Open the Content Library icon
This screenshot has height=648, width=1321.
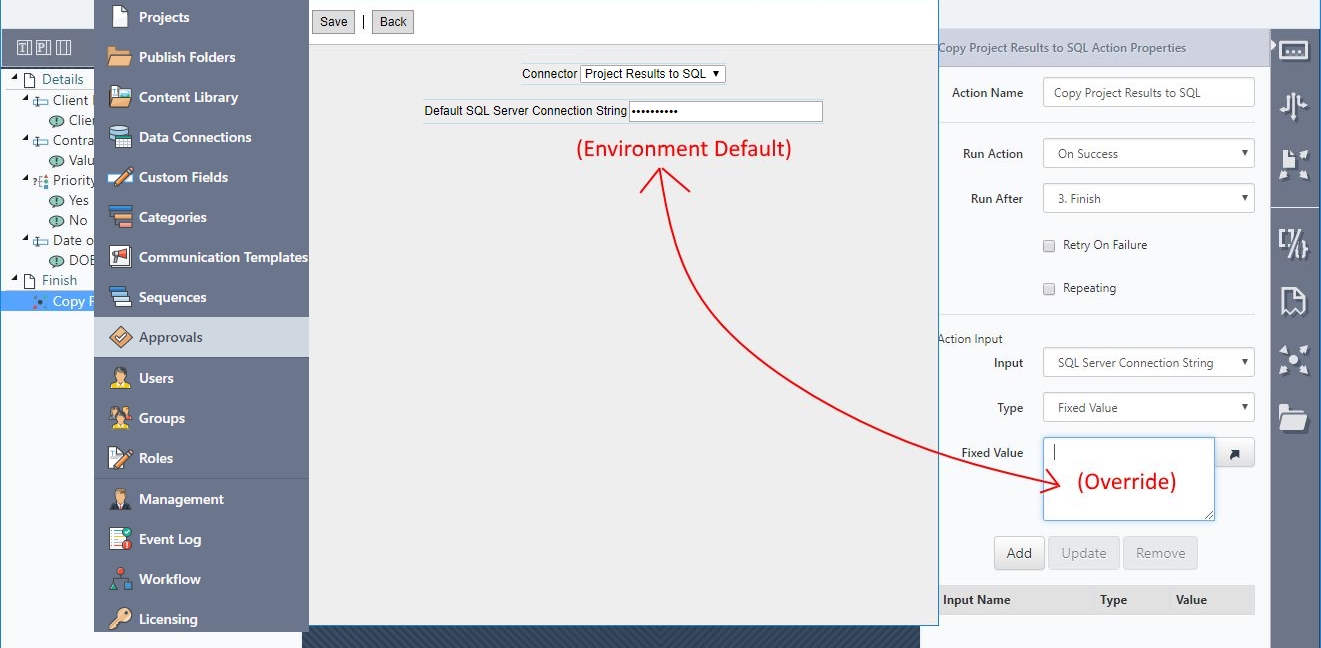coord(120,97)
